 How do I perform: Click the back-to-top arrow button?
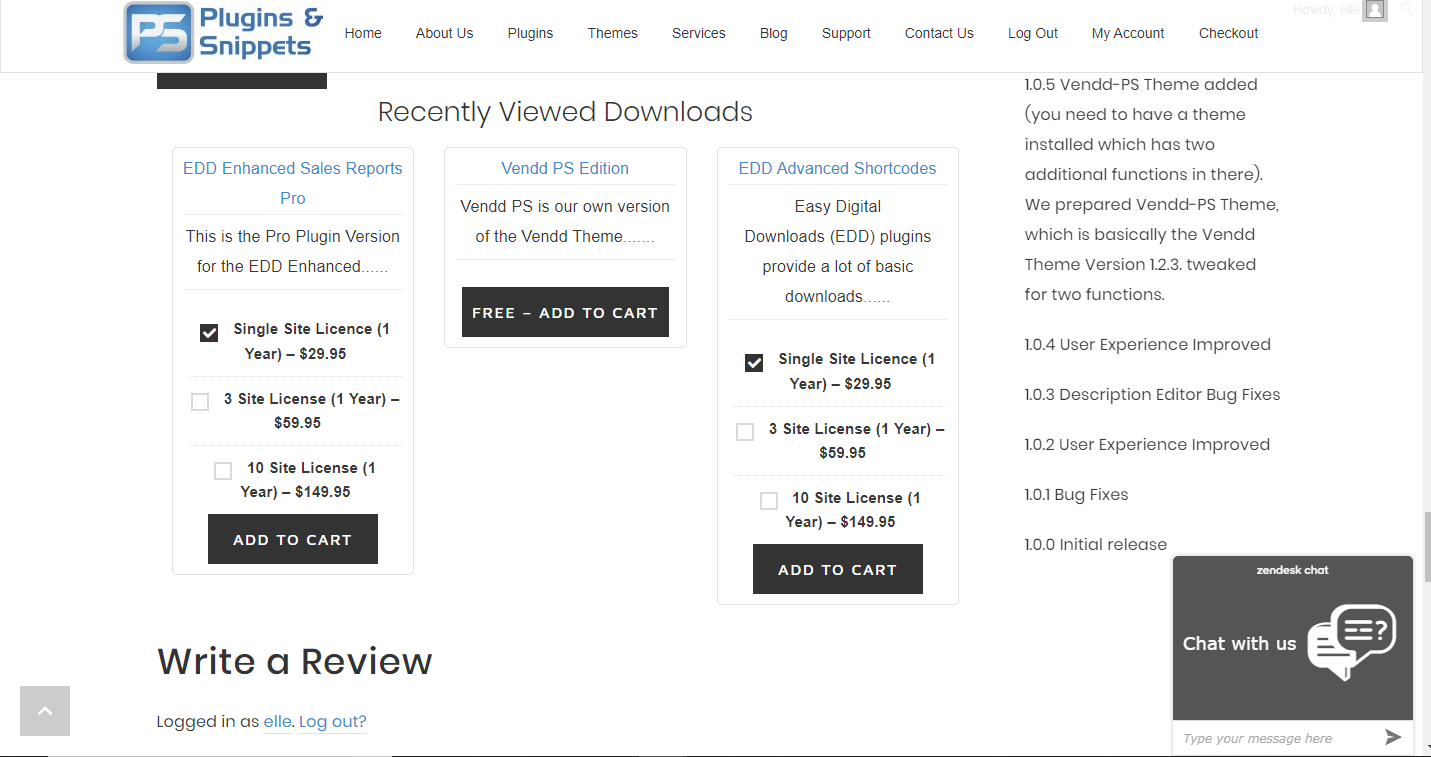click(x=45, y=711)
